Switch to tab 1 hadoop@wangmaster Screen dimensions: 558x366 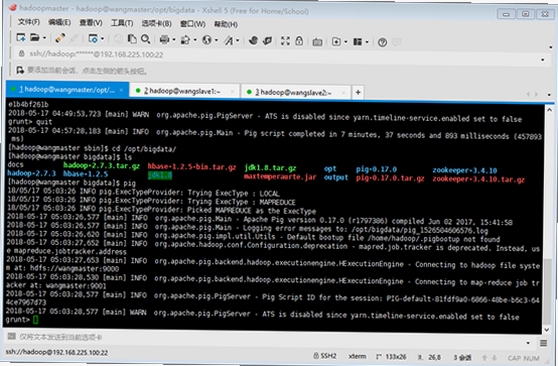pyautogui.click(x=67, y=90)
